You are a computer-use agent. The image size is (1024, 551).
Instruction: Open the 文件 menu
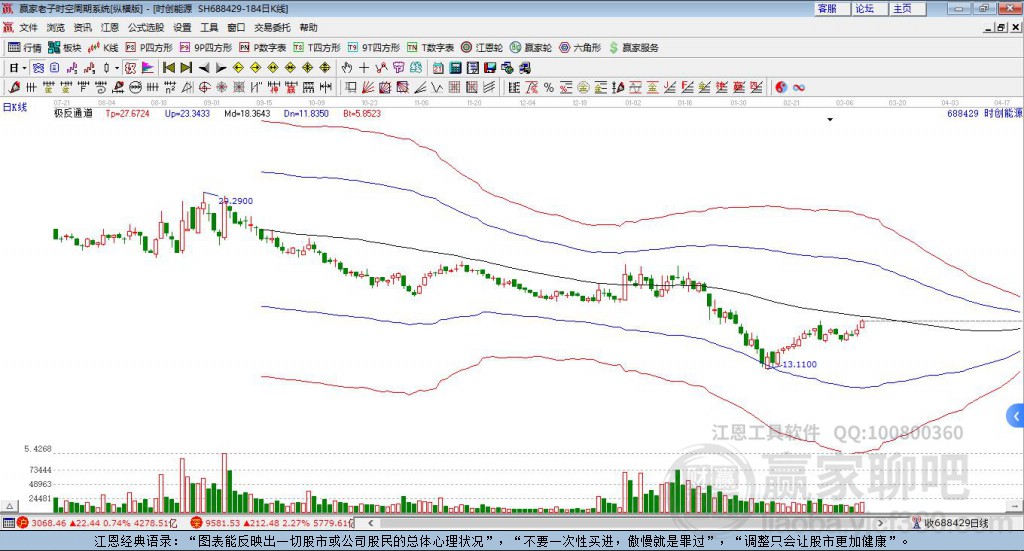28,27
